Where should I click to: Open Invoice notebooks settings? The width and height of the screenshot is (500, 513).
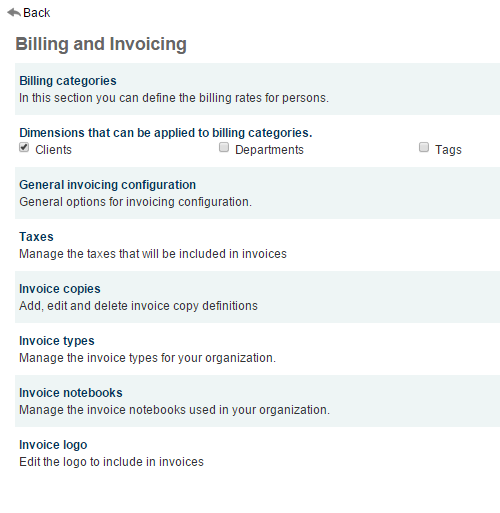(x=71, y=393)
